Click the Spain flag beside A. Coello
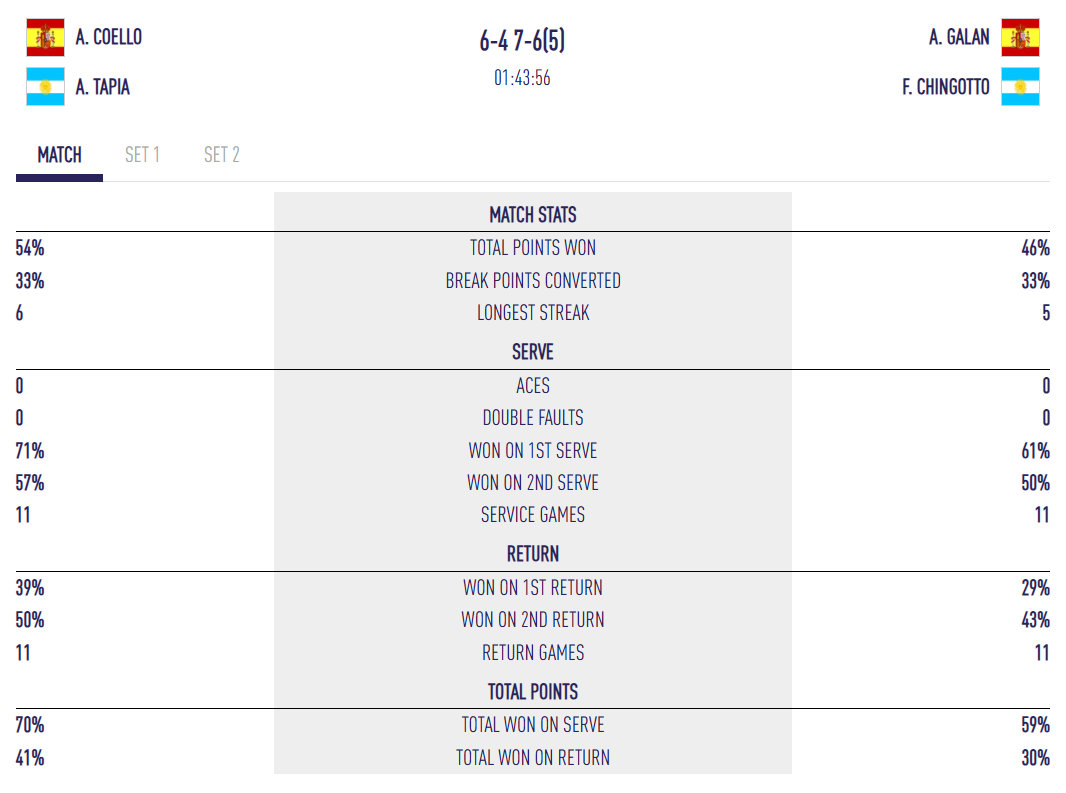The image size is (1066, 793). tap(45, 37)
